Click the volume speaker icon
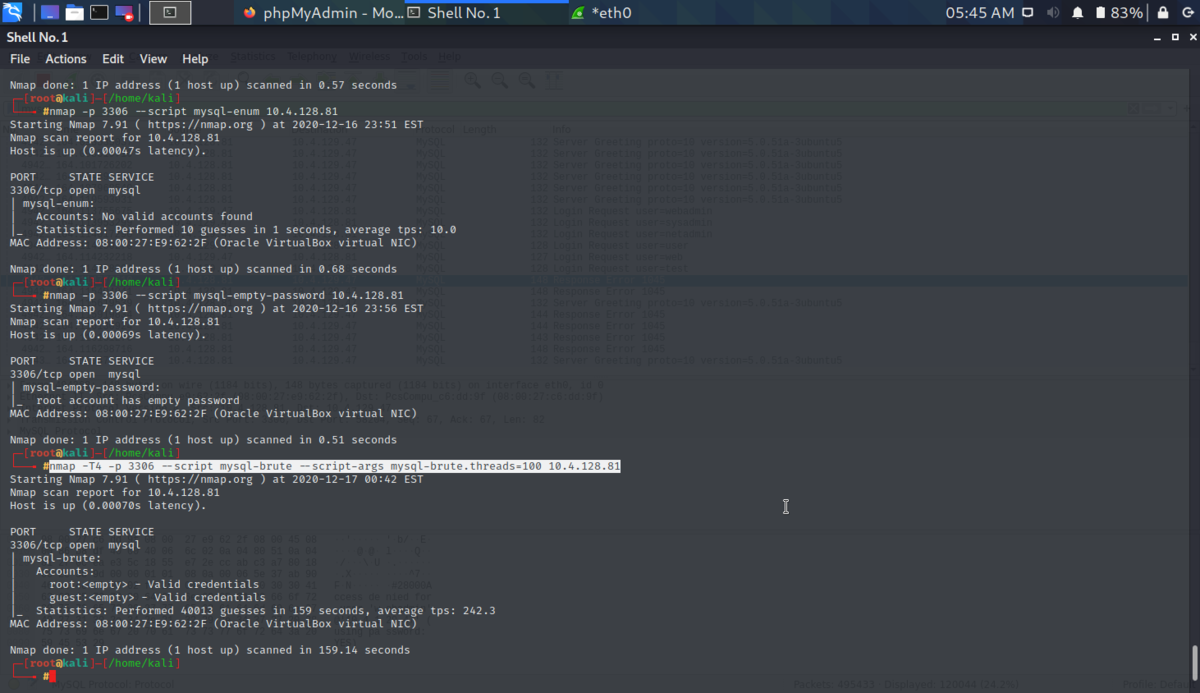The image size is (1200, 693). pyautogui.click(x=1053, y=13)
